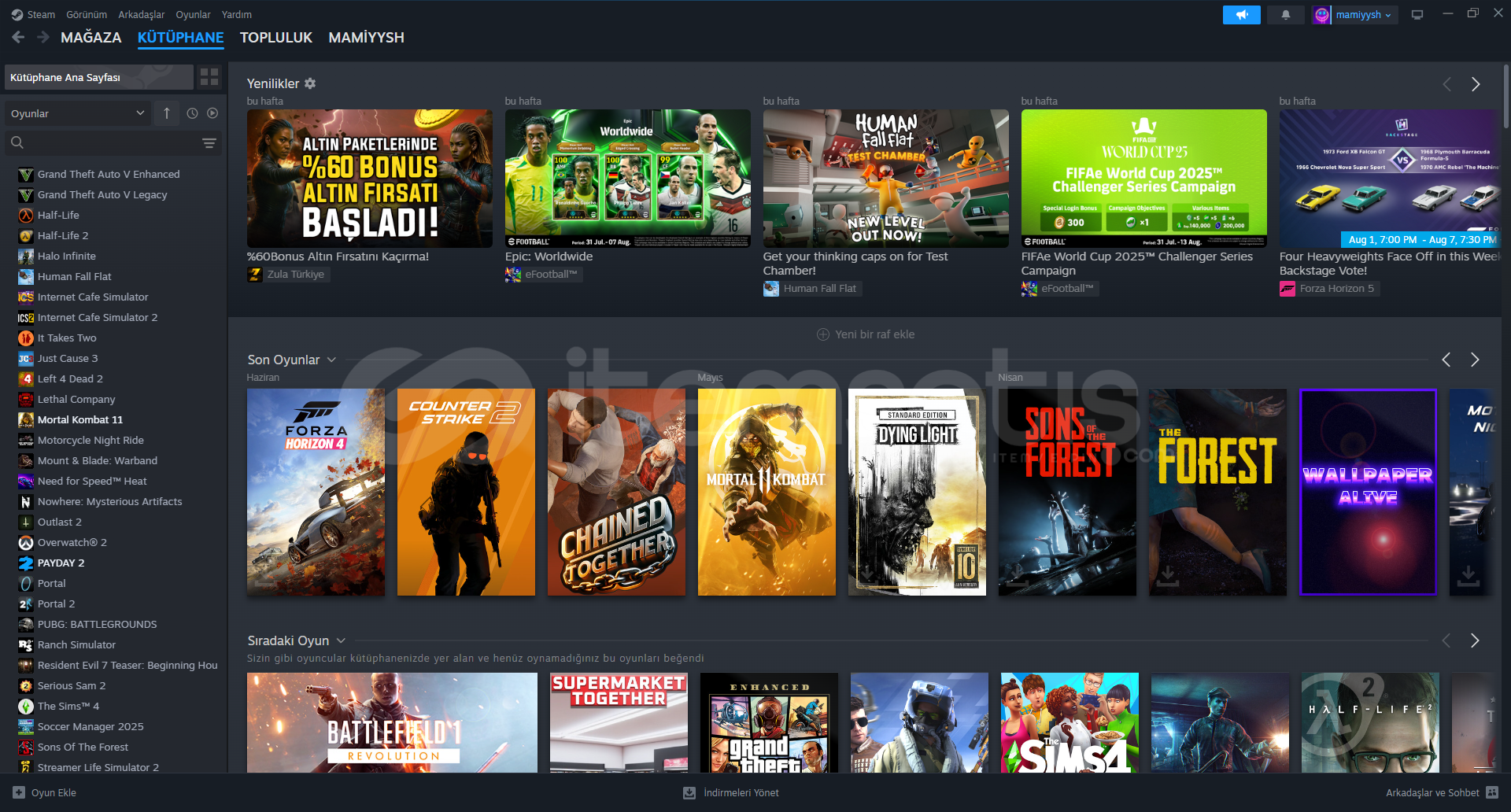Expand the mamiyysh account dropdown
This screenshot has width=1511, height=812.
pyautogui.click(x=1355, y=15)
